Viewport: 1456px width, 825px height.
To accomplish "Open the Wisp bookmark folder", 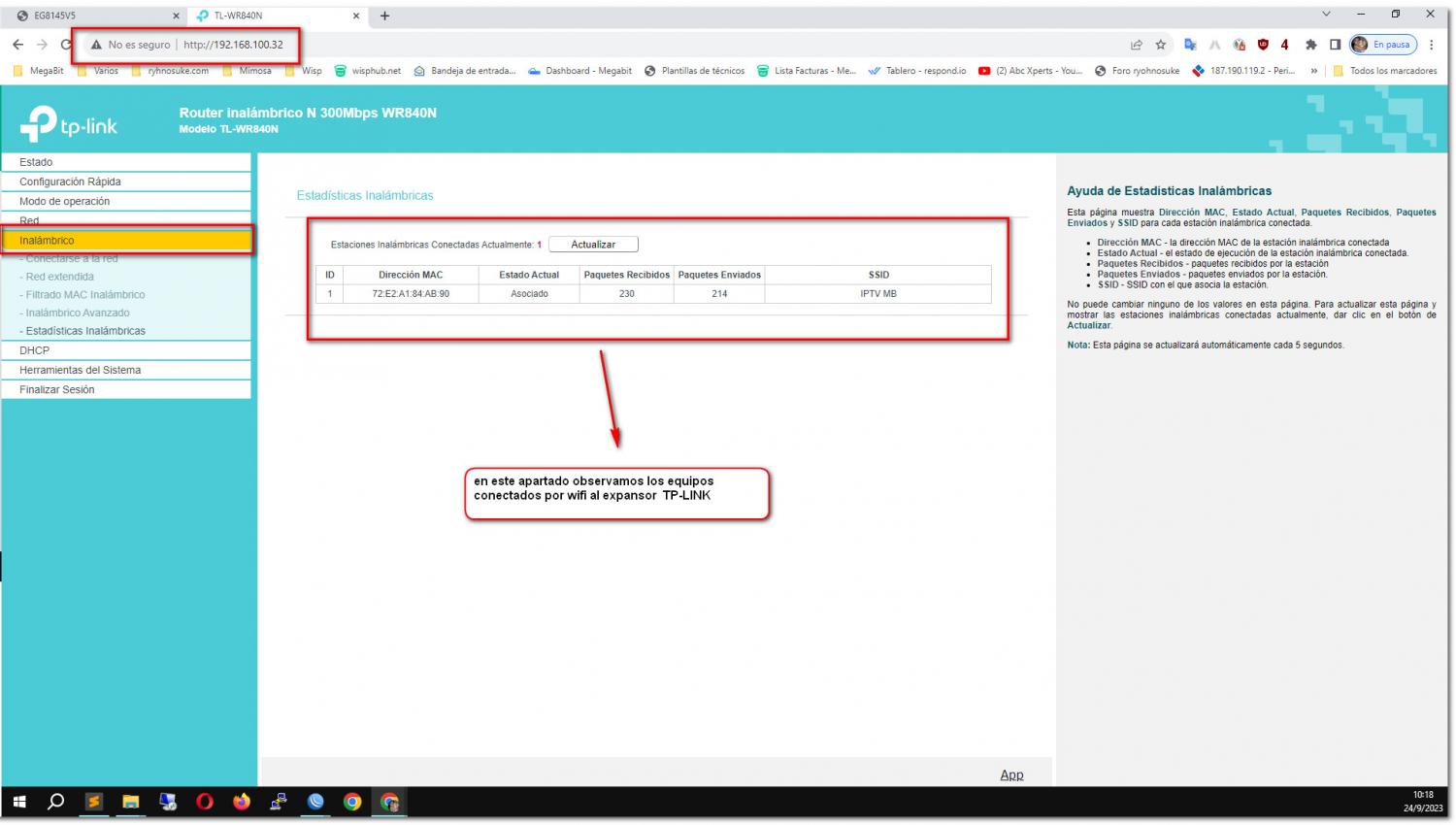I will pyautogui.click(x=304, y=71).
